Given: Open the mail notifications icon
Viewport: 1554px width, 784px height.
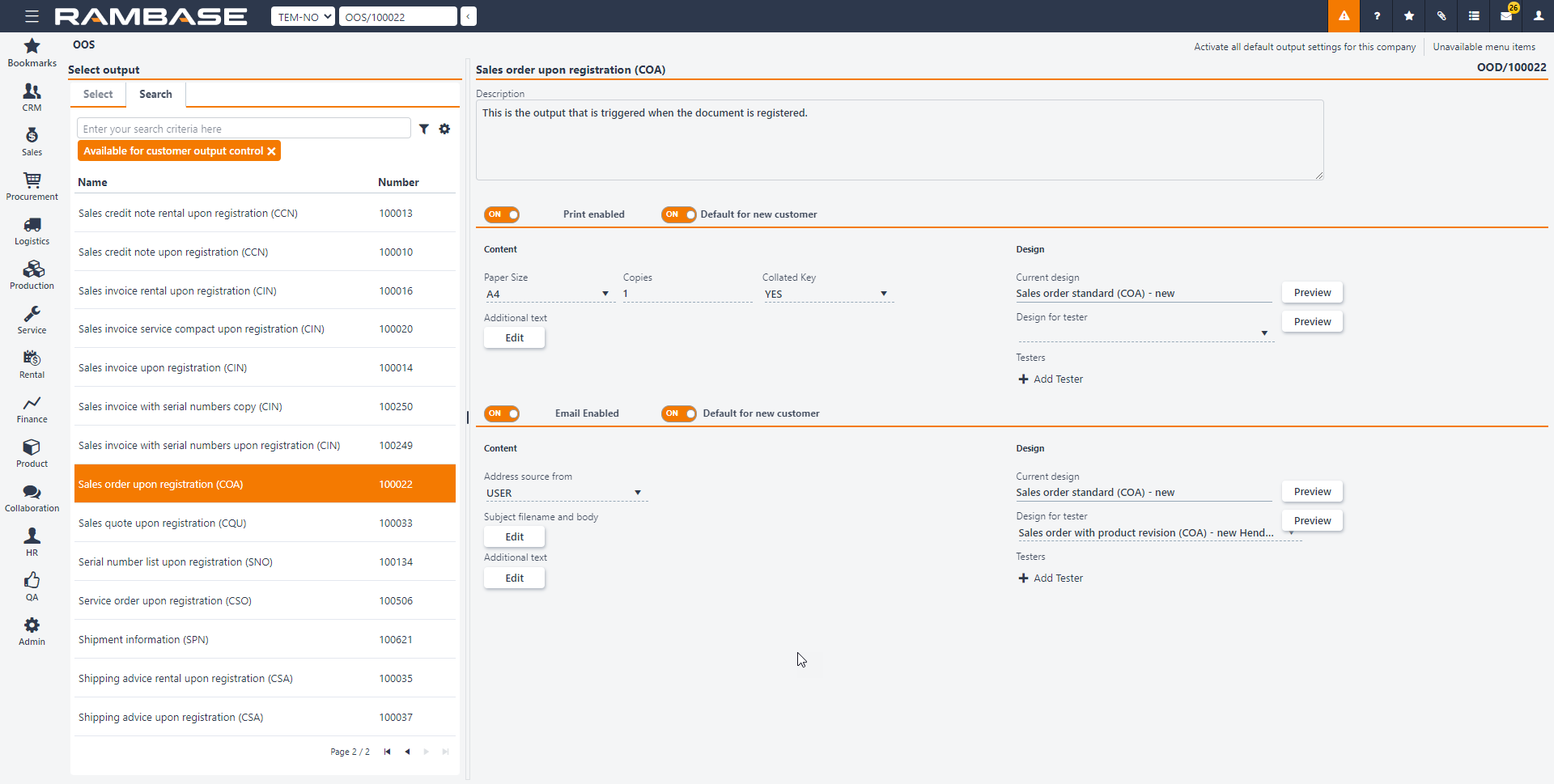Looking at the screenshot, I should point(1505,16).
